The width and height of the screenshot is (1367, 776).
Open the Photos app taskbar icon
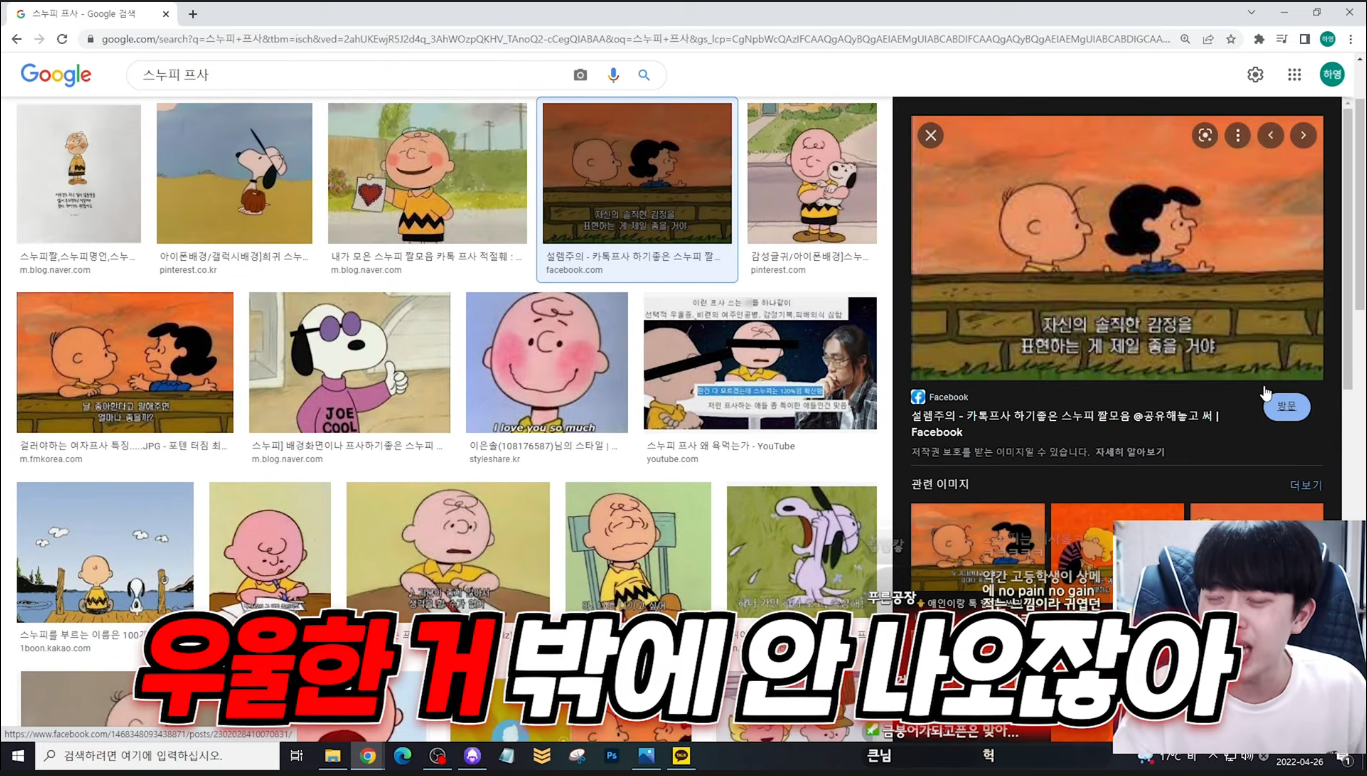(646, 756)
